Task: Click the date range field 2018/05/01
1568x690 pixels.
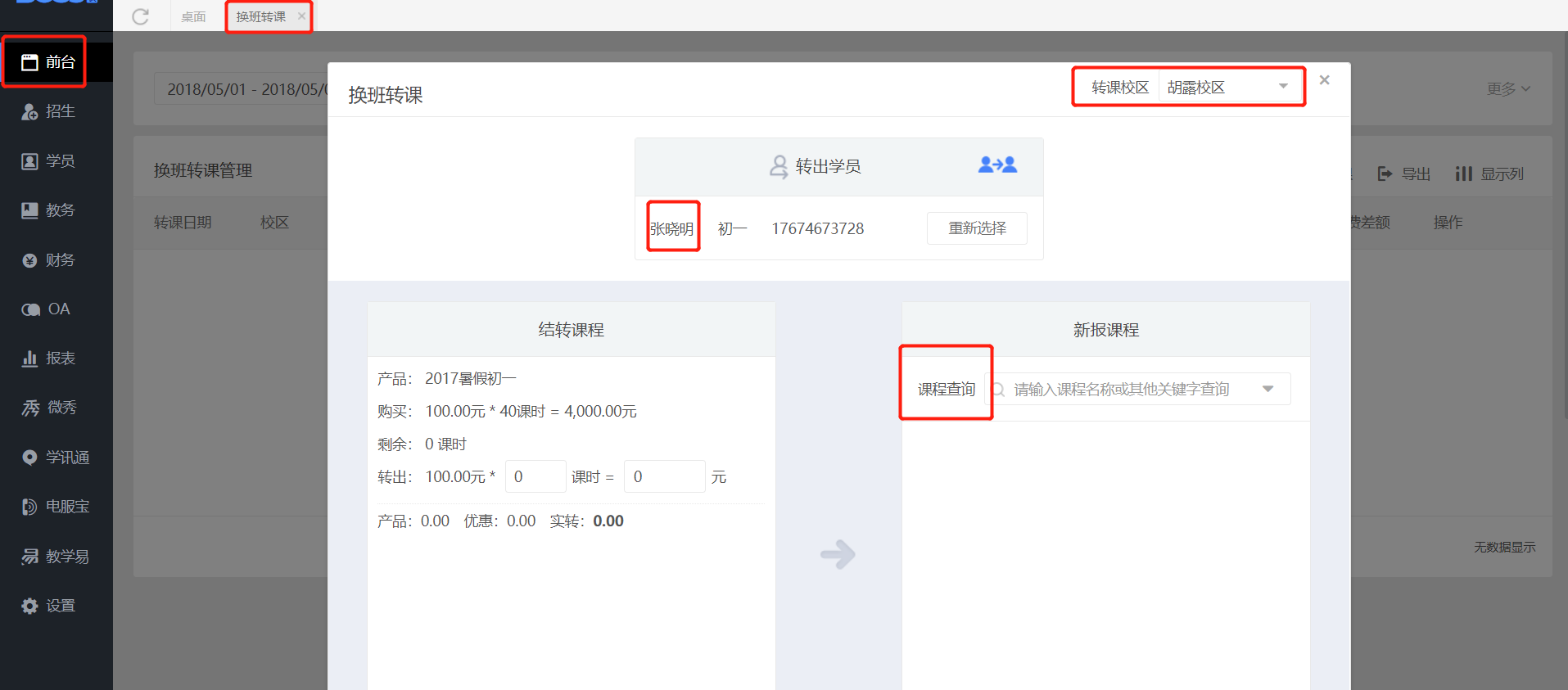Action: (242, 89)
